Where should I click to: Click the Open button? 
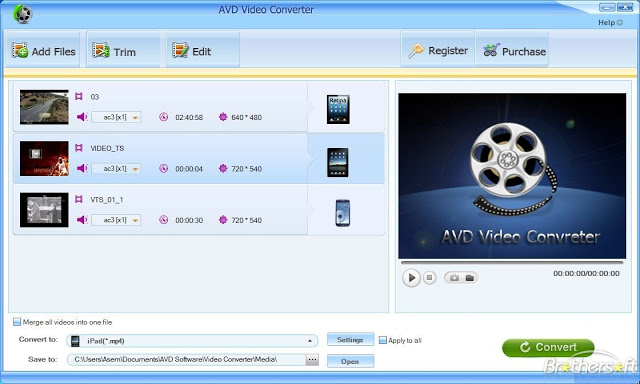coord(350,361)
